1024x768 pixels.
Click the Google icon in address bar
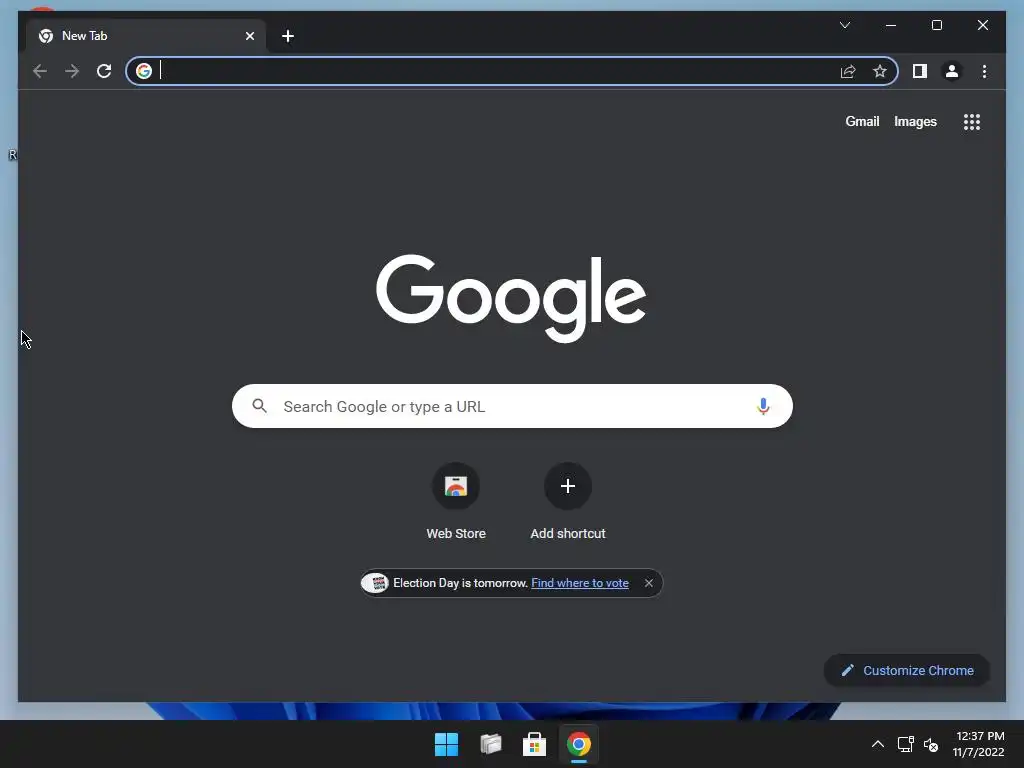coord(144,71)
